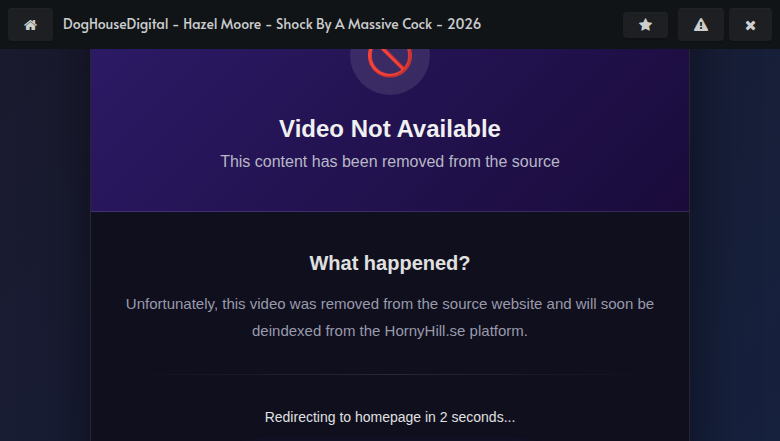Screen dimensions: 780x441
Task: Close the video page with X icon
Action: pos(750,24)
